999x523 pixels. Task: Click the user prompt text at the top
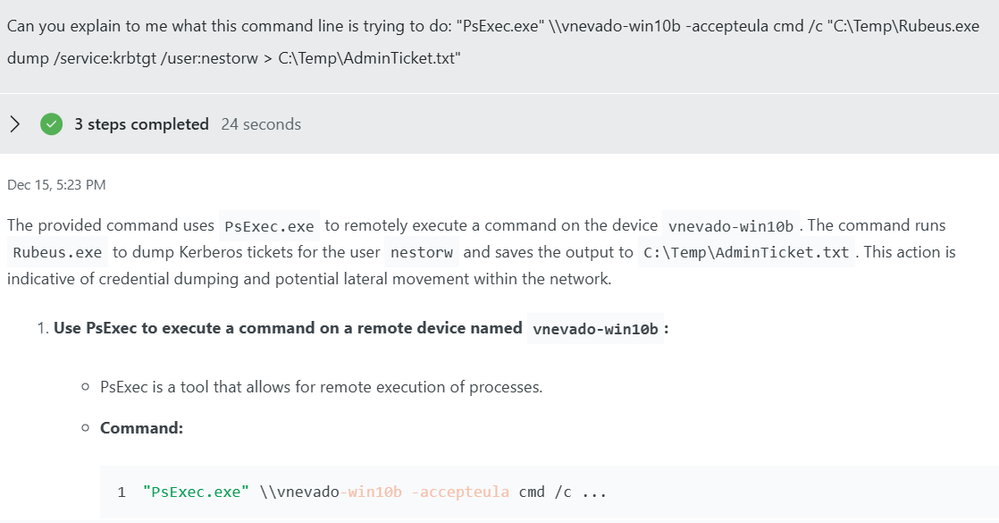click(x=493, y=42)
